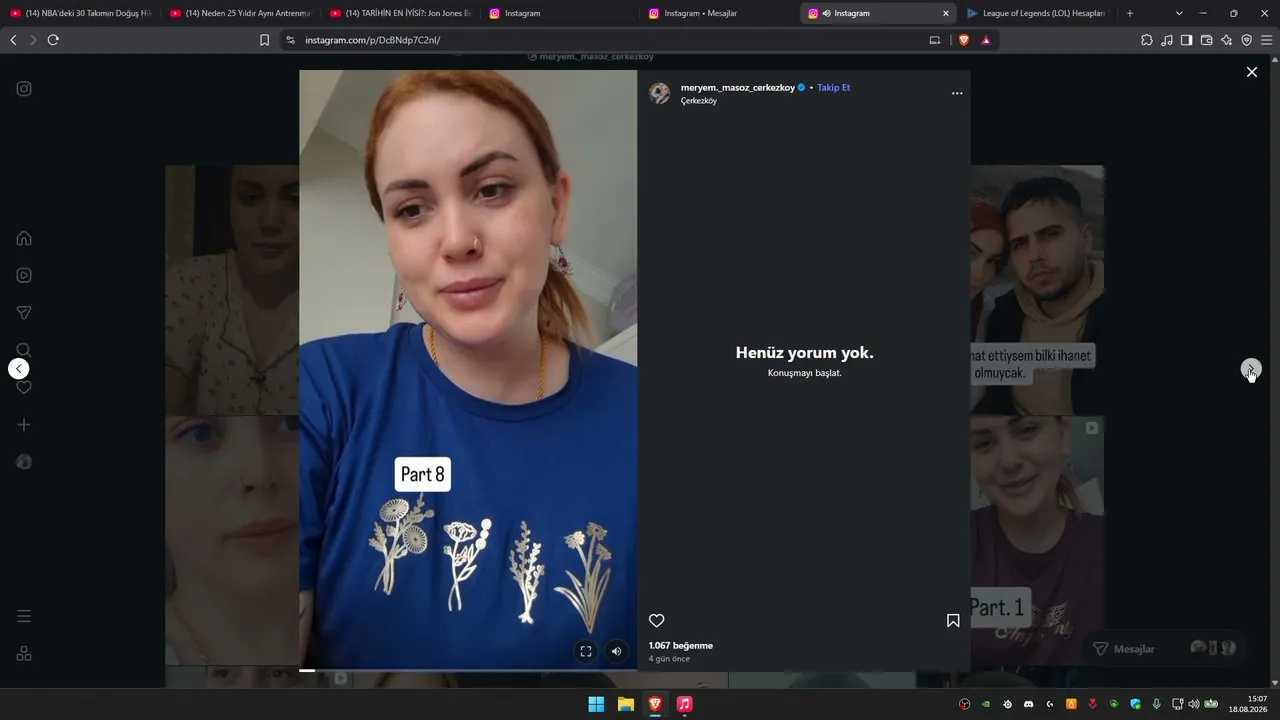Go back in browser history
Viewport: 1280px width, 720px height.
point(13,40)
